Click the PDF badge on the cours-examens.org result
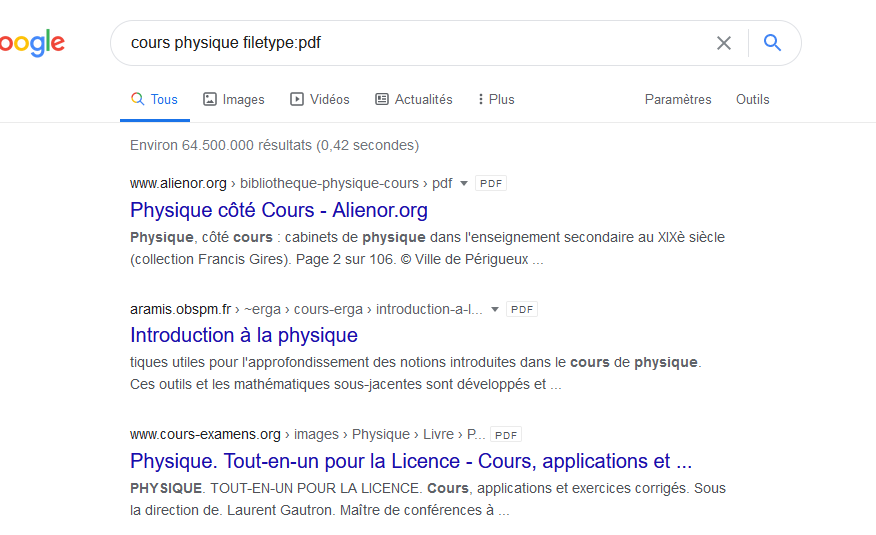The height and width of the screenshot is (535, 876). coord(506,435)
